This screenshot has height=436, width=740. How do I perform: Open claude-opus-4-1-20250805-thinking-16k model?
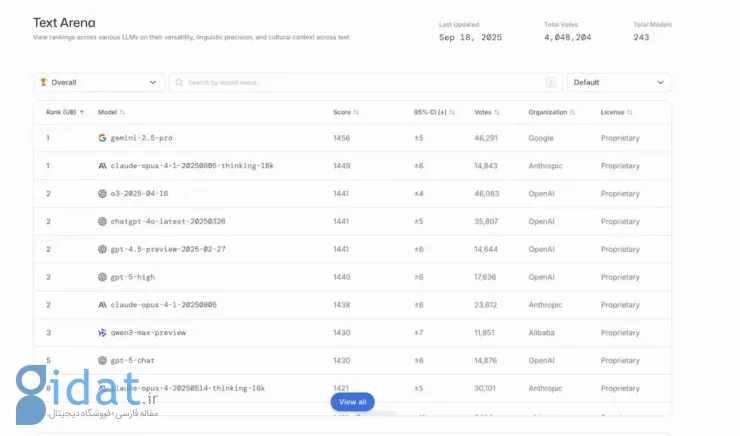click(x=192, y=166)
